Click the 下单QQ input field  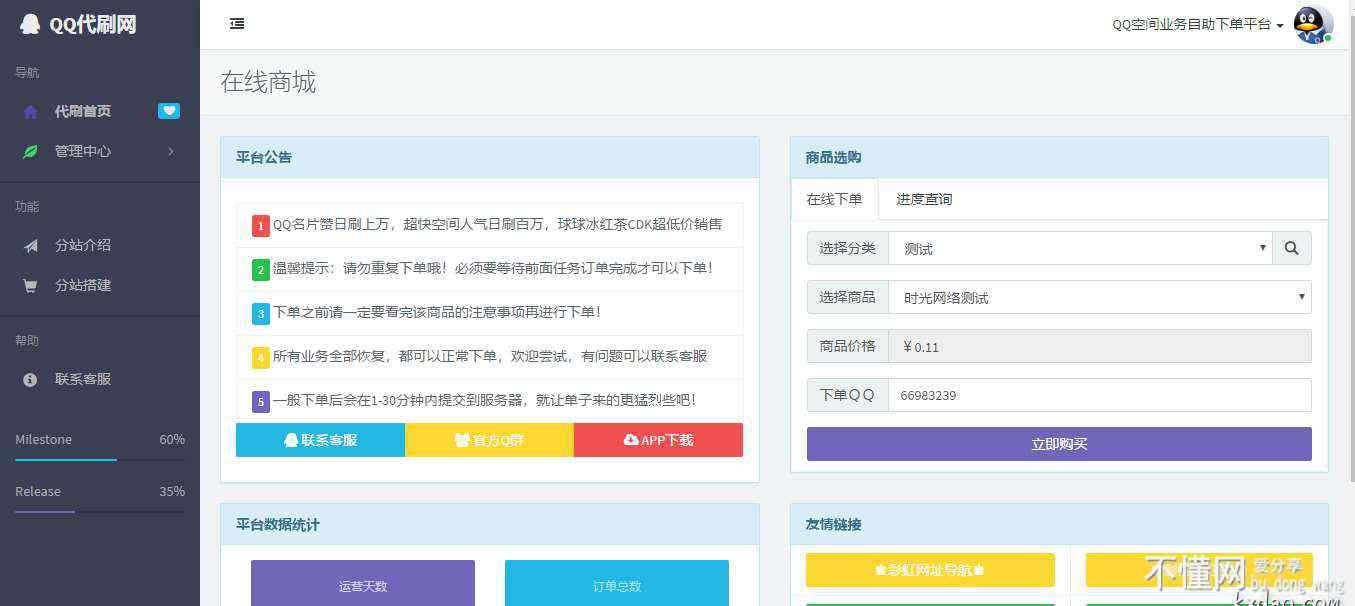click(1099, 395)
